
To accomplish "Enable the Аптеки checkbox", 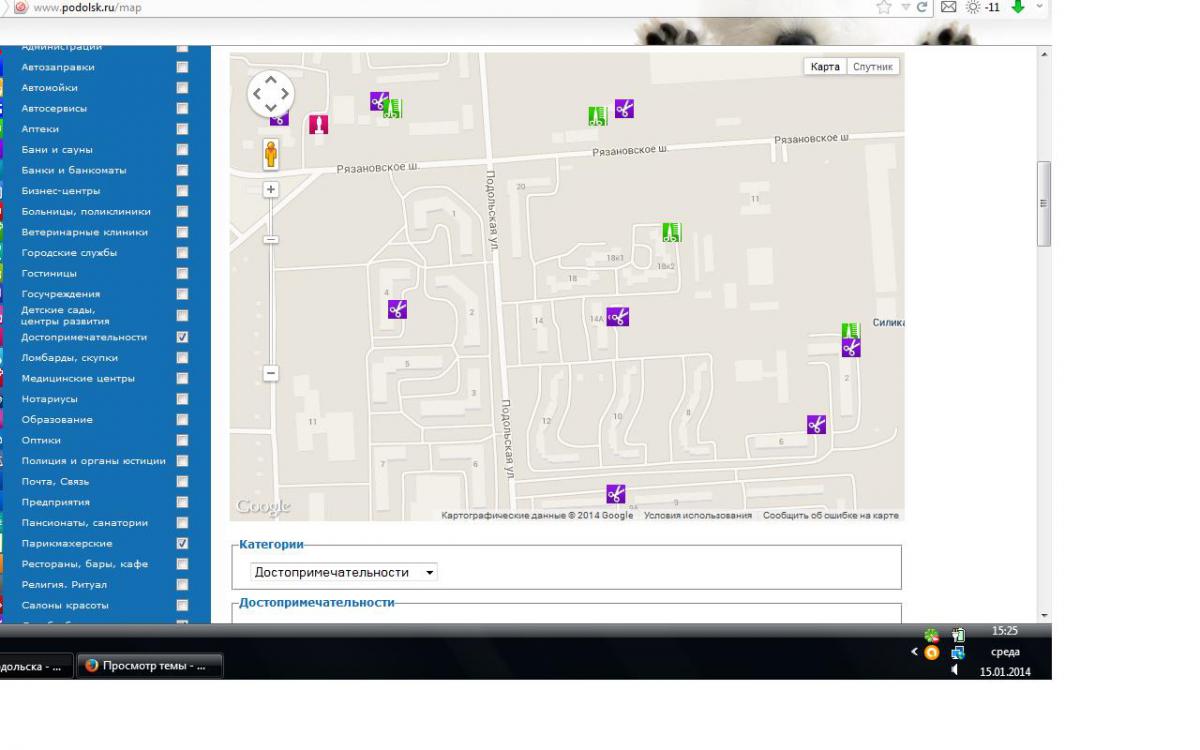I will coord(182,129).
